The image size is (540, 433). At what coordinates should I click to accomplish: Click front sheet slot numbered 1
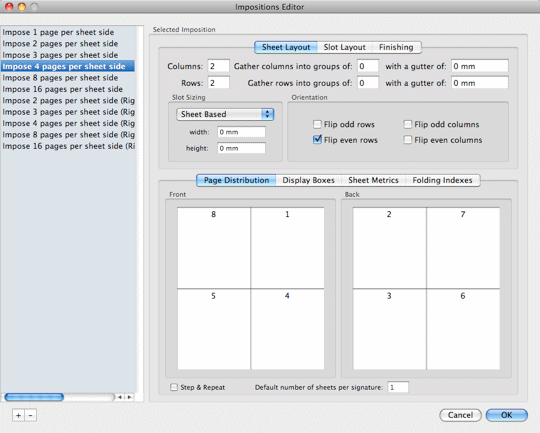[287, 248]
